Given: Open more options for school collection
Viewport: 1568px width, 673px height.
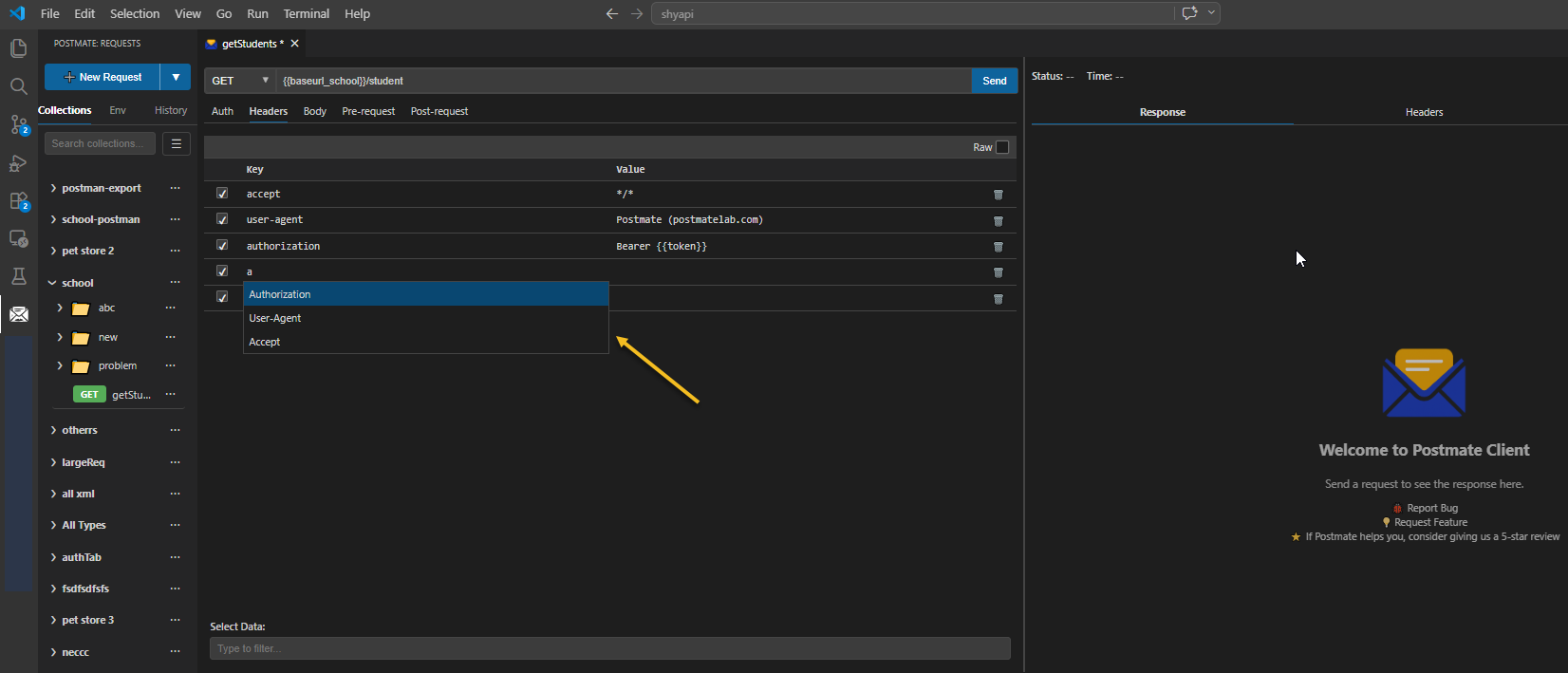Looking at the screenshot, I should click(175, 282).
